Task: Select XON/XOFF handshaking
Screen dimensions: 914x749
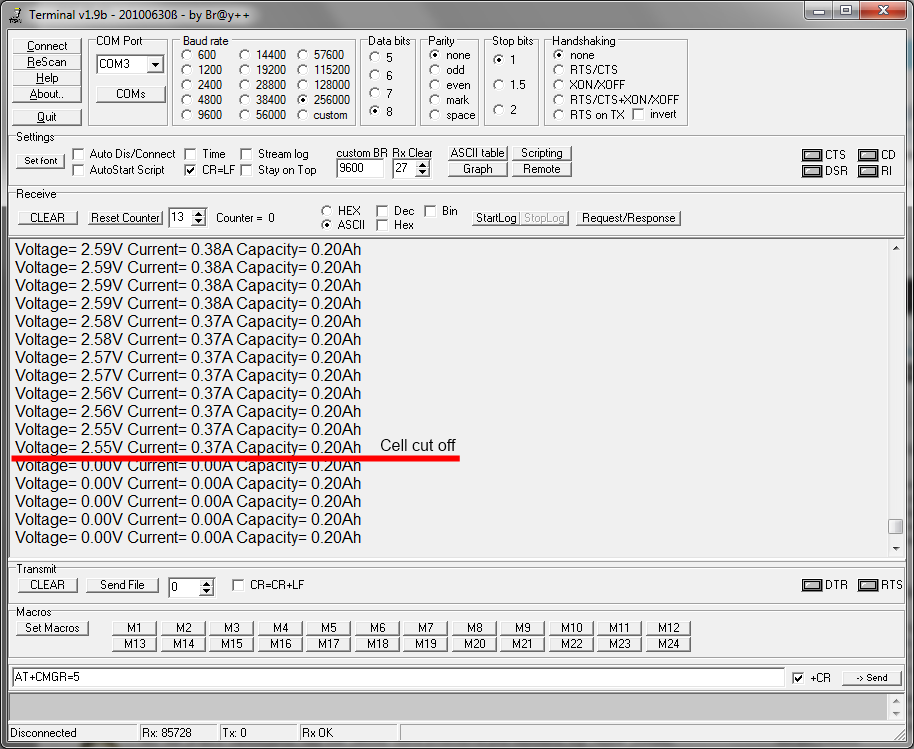Action: tap(559, 85)
